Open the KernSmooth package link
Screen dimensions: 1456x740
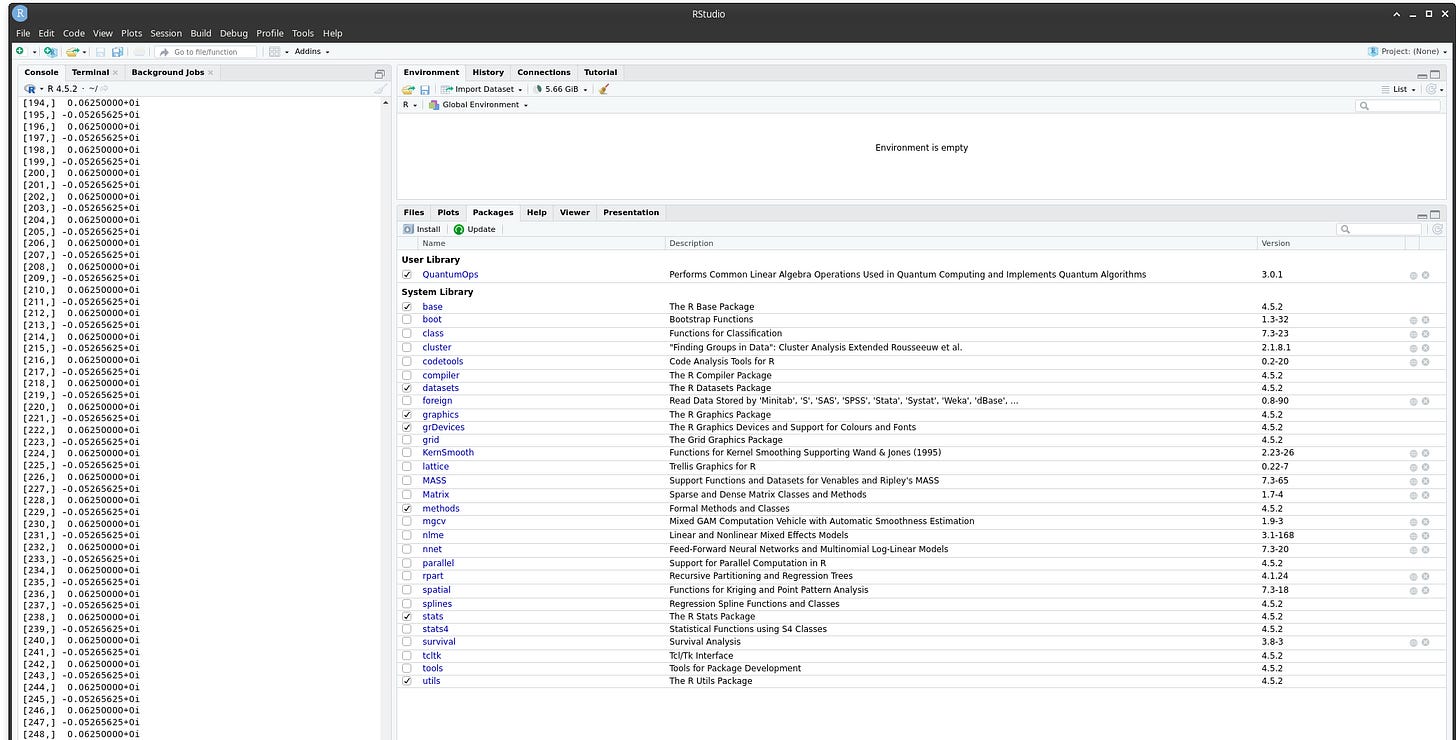pyautogui.click(x=448, y=453)
